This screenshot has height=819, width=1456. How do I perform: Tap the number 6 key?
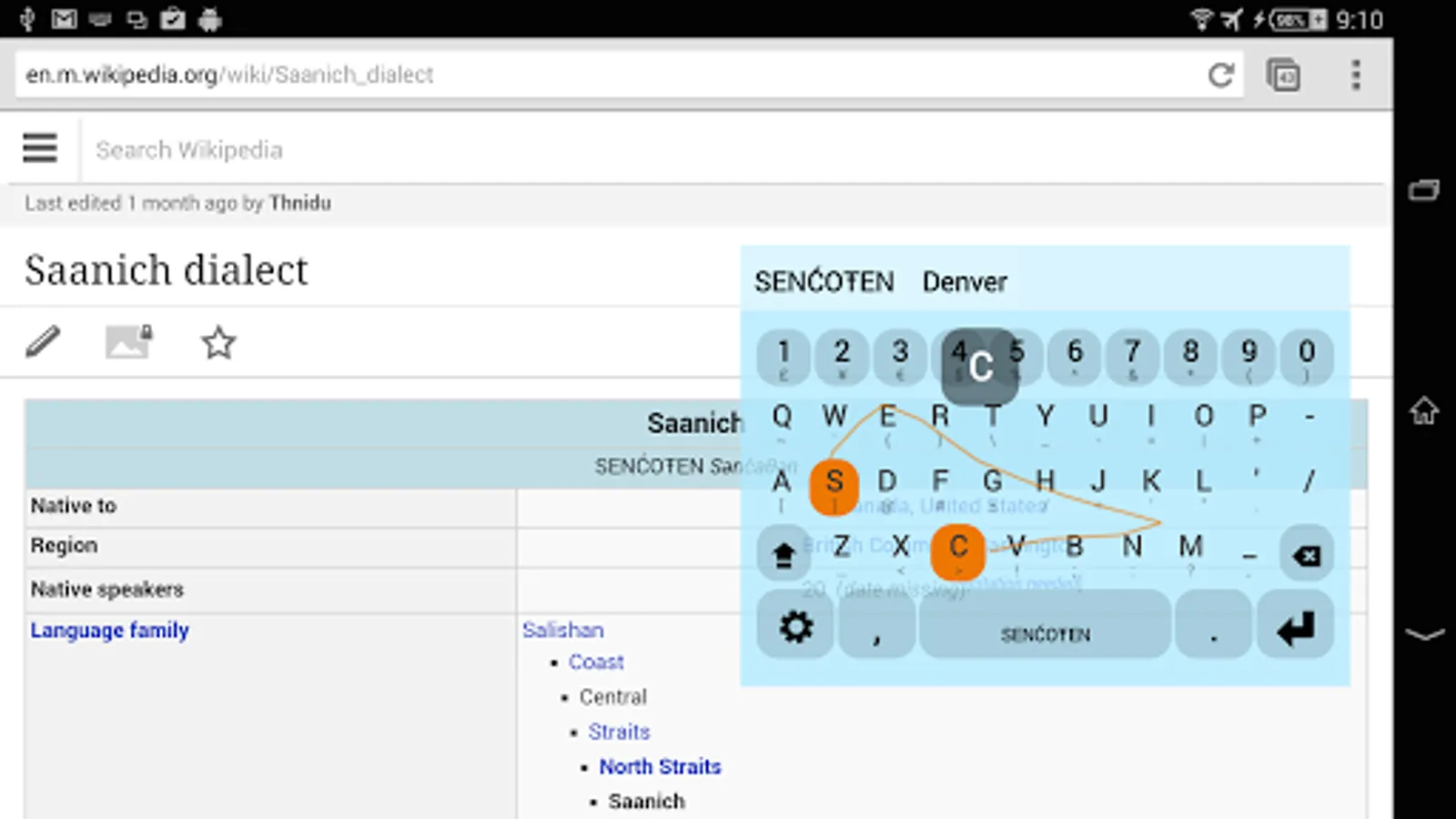click(1075, 356)
